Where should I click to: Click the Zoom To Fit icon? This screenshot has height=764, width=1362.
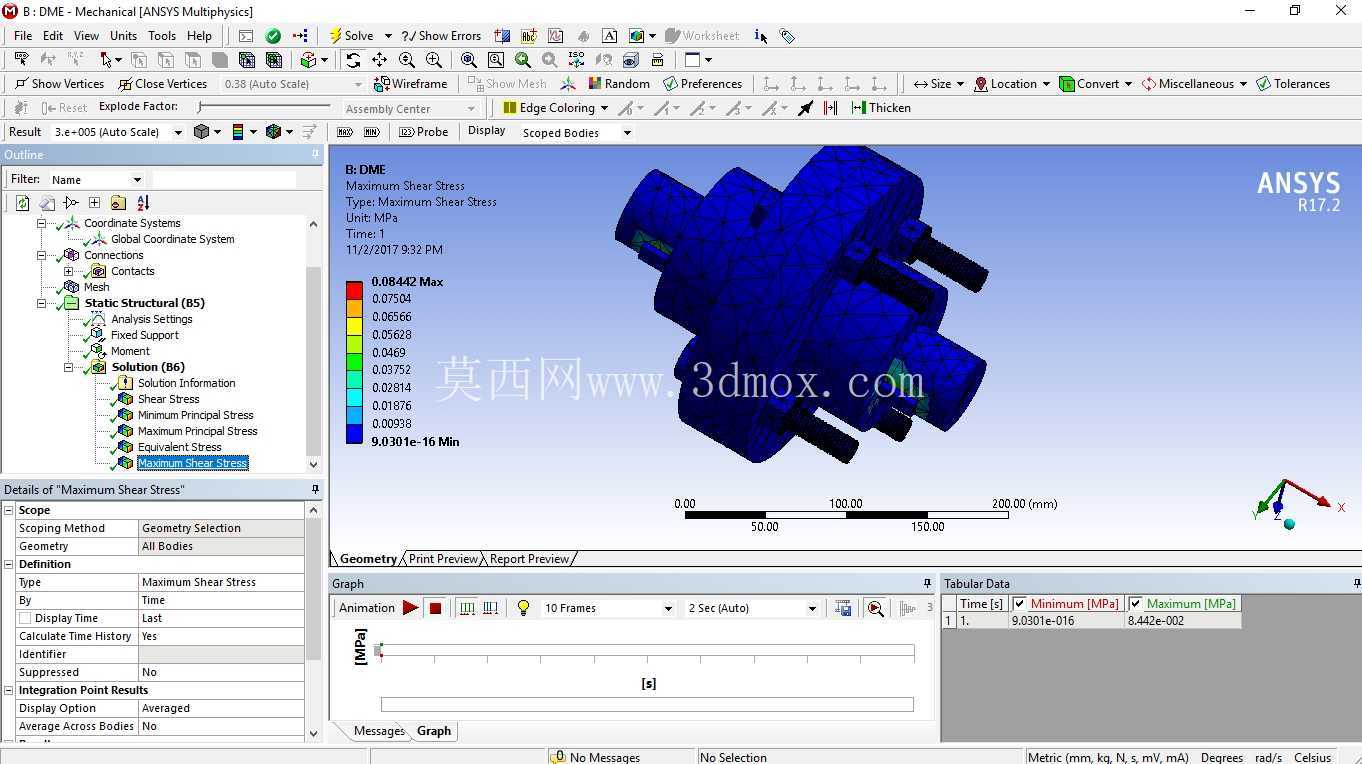click(468, 60)
